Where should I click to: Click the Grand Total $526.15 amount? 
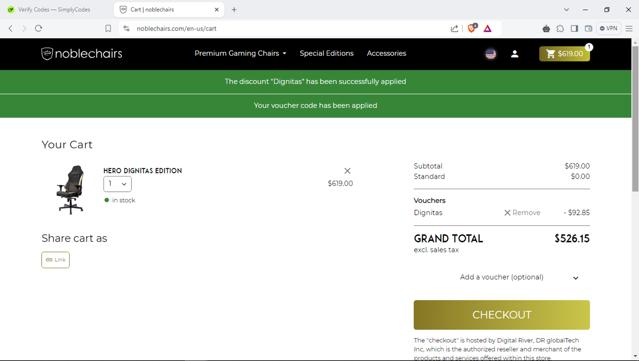572,239
